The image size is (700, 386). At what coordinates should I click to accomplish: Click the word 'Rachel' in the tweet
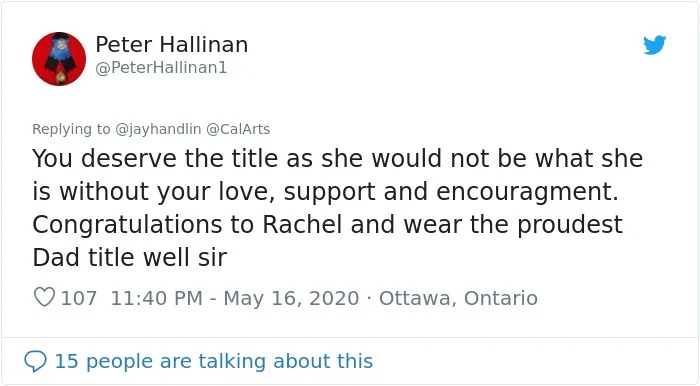point(302,224)
